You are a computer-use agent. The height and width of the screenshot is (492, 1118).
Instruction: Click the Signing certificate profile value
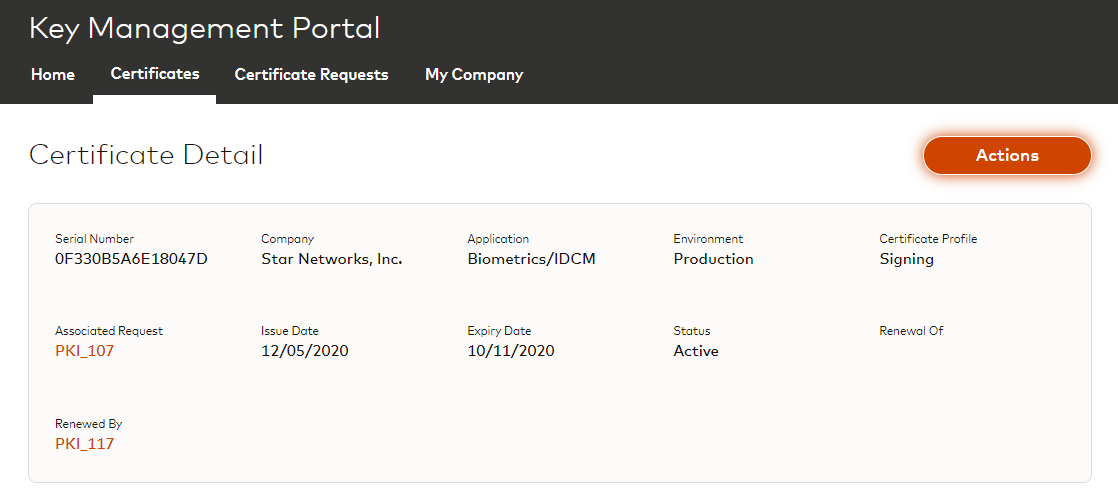[906, 259]
